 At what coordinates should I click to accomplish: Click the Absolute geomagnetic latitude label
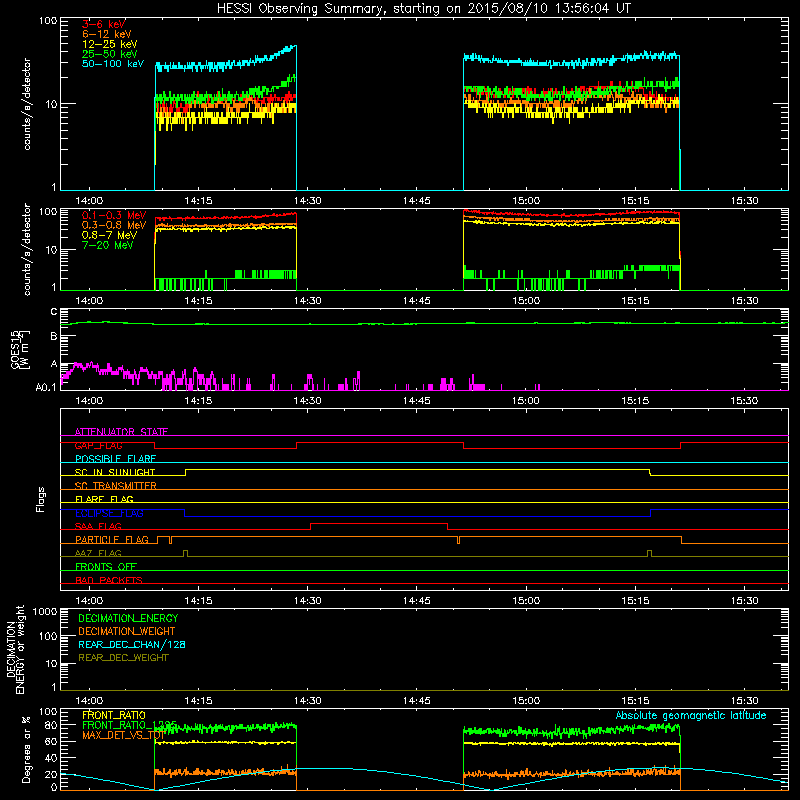click(x=691, y=715)
